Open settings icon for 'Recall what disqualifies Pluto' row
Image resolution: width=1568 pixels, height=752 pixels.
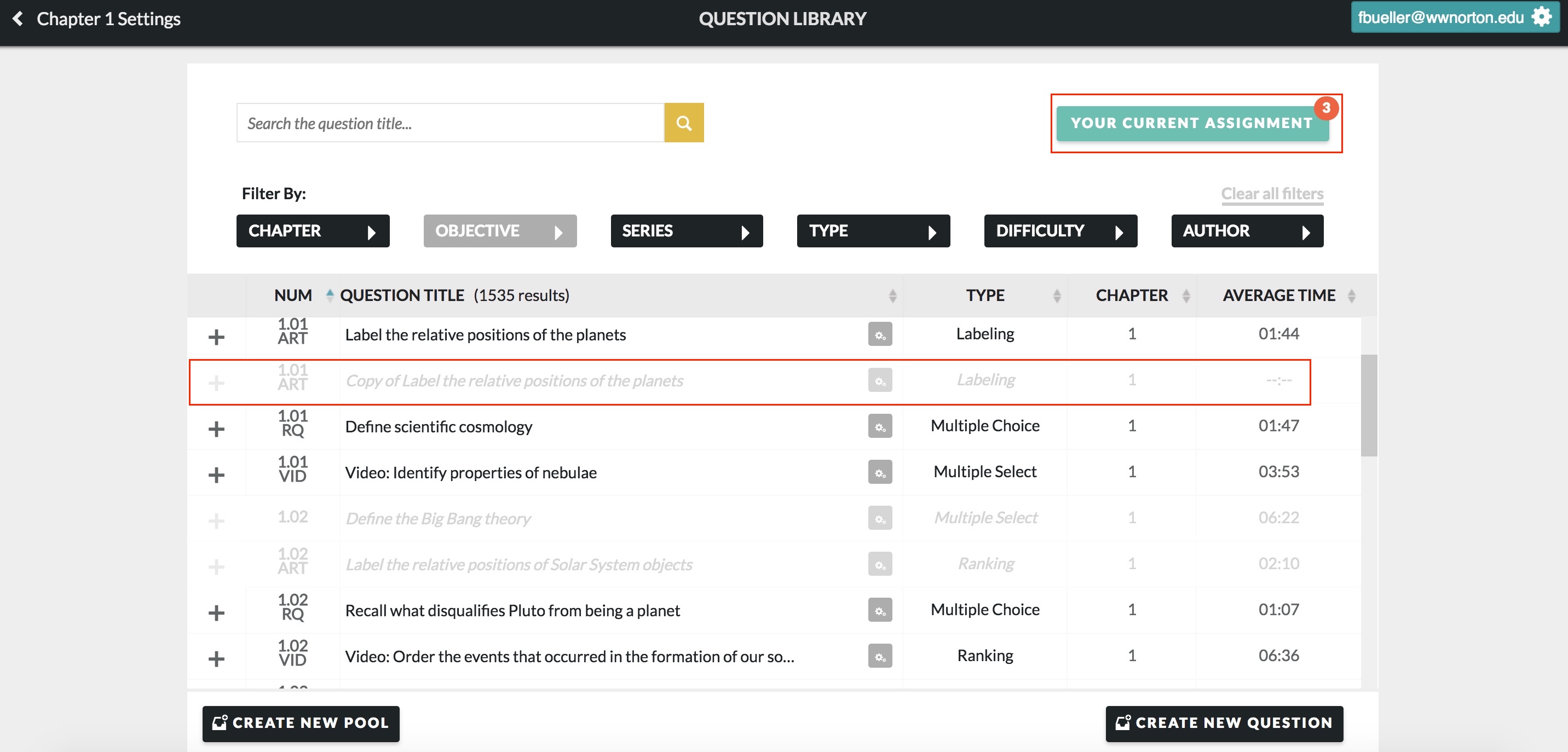(x=880, y=610)
